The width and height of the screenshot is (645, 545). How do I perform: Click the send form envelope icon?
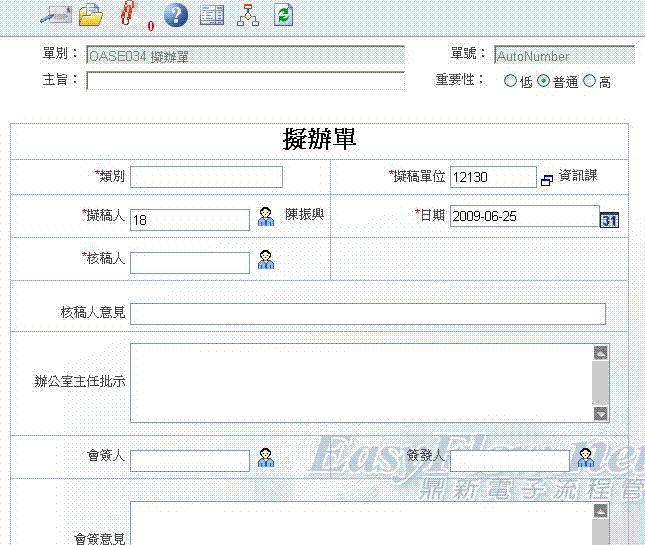coord(55,15)
